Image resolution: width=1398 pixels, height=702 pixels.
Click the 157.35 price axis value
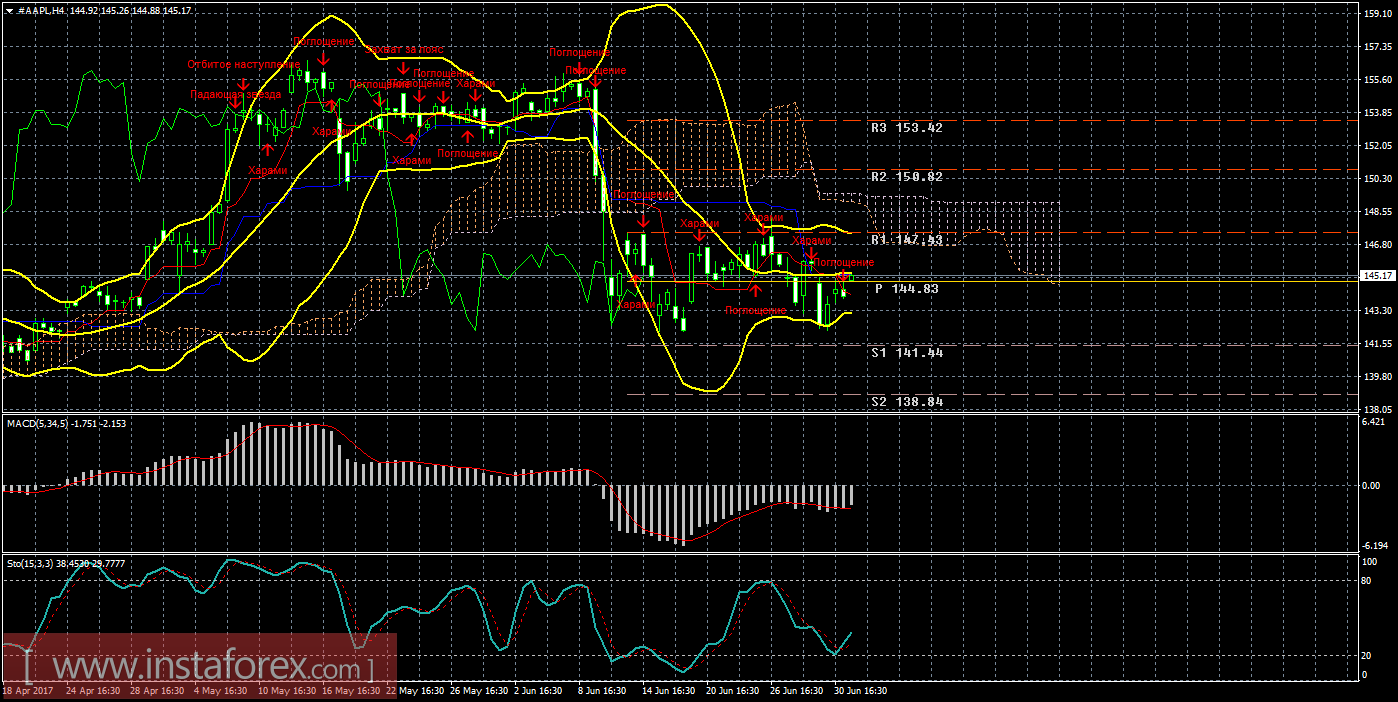tap(1378, 47)
